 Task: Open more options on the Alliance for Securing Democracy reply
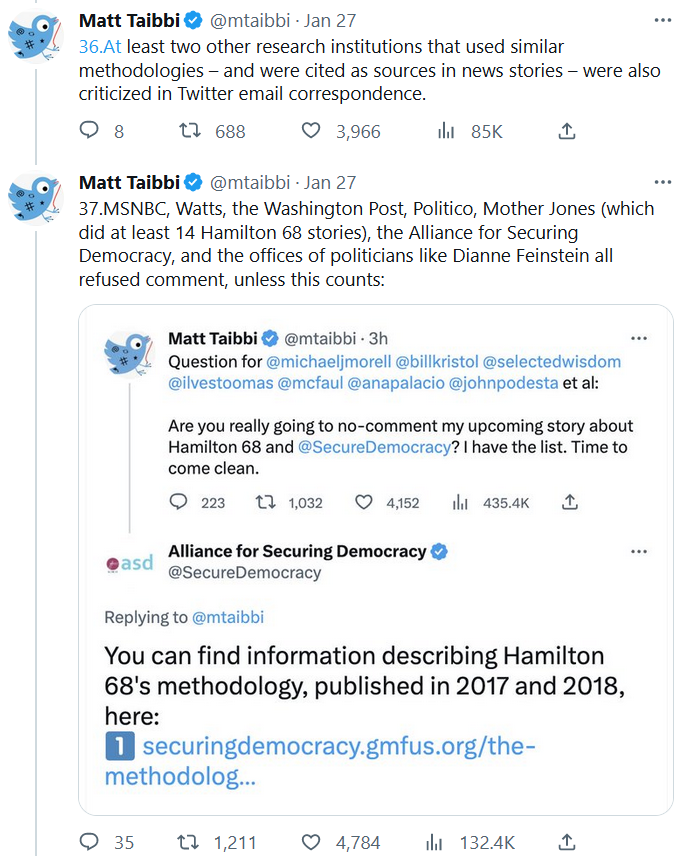[638, 551]
